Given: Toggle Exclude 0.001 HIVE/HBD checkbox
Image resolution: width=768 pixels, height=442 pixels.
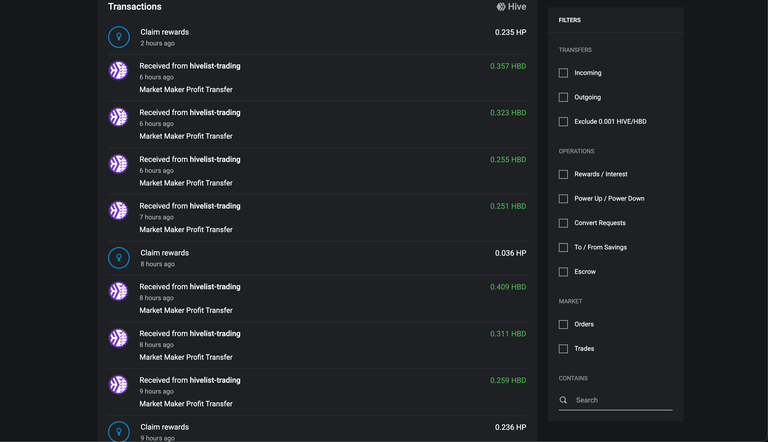Looking at the screenshot, I should coord(563,122).
